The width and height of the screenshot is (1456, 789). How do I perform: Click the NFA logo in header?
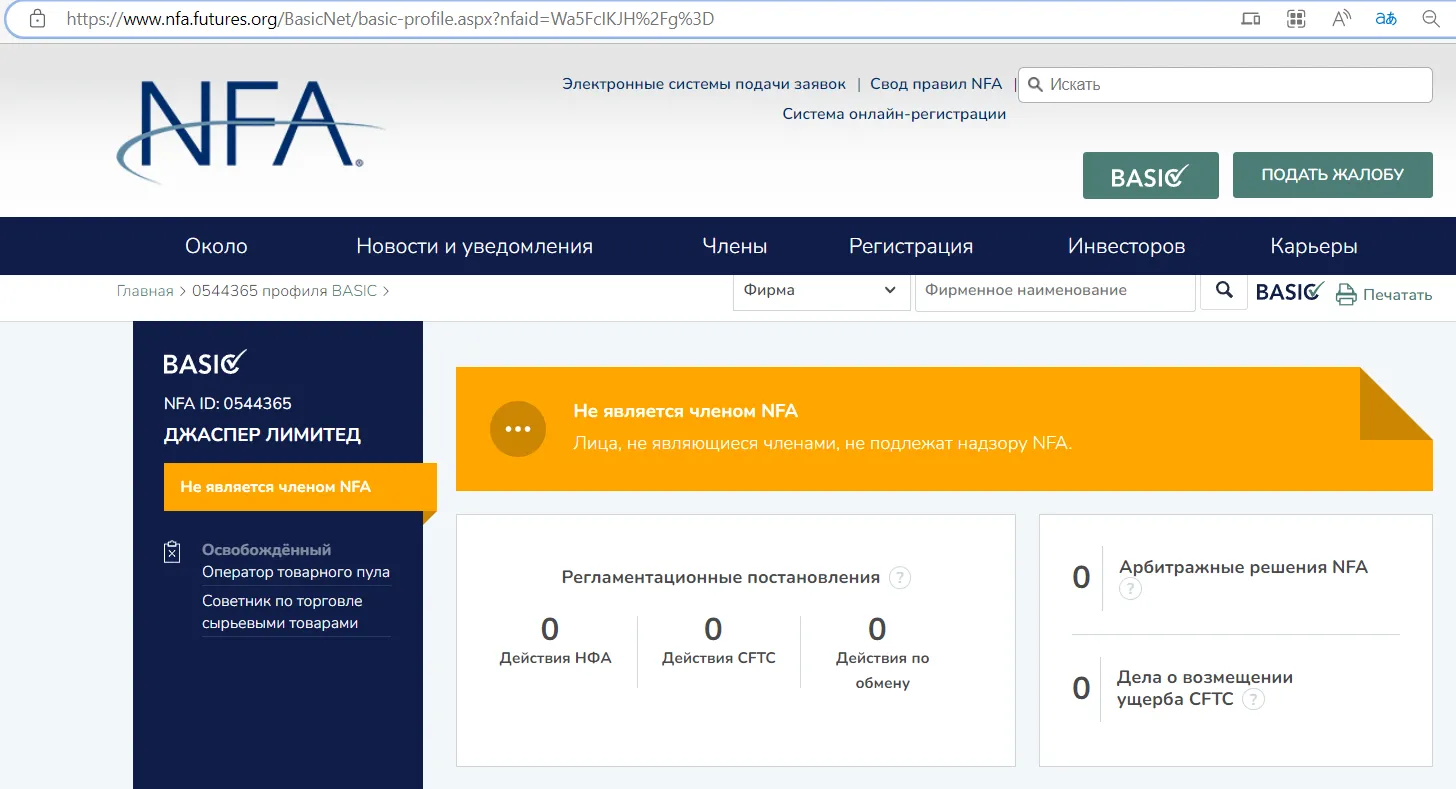[x=250, y=130]
